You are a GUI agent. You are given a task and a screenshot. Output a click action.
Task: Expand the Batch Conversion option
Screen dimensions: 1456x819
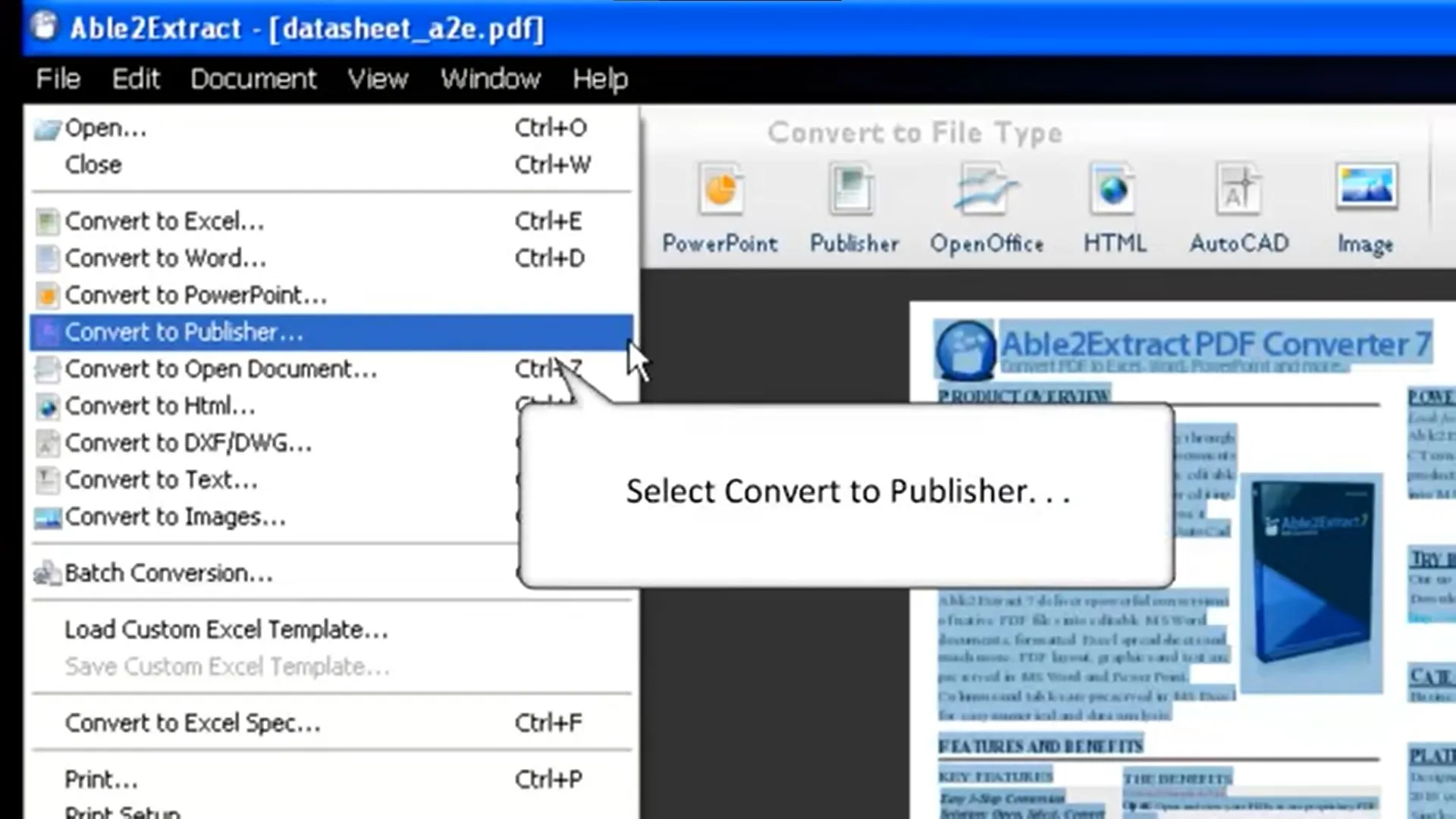168,572
